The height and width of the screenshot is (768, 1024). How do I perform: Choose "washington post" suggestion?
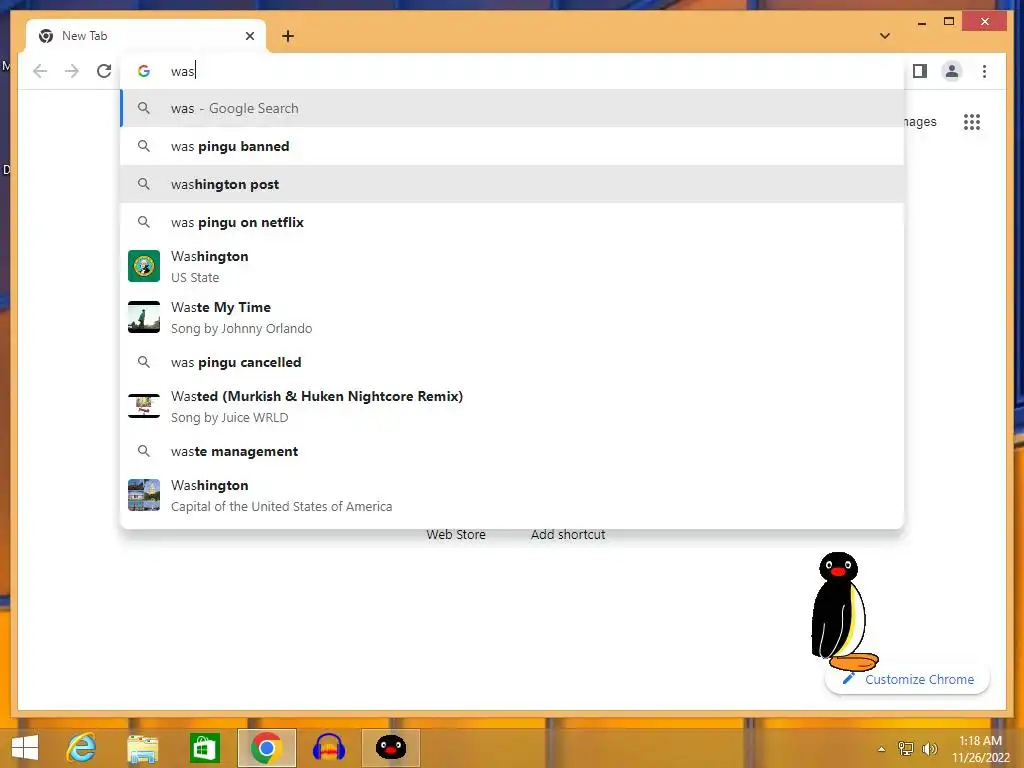coord(513,184)
